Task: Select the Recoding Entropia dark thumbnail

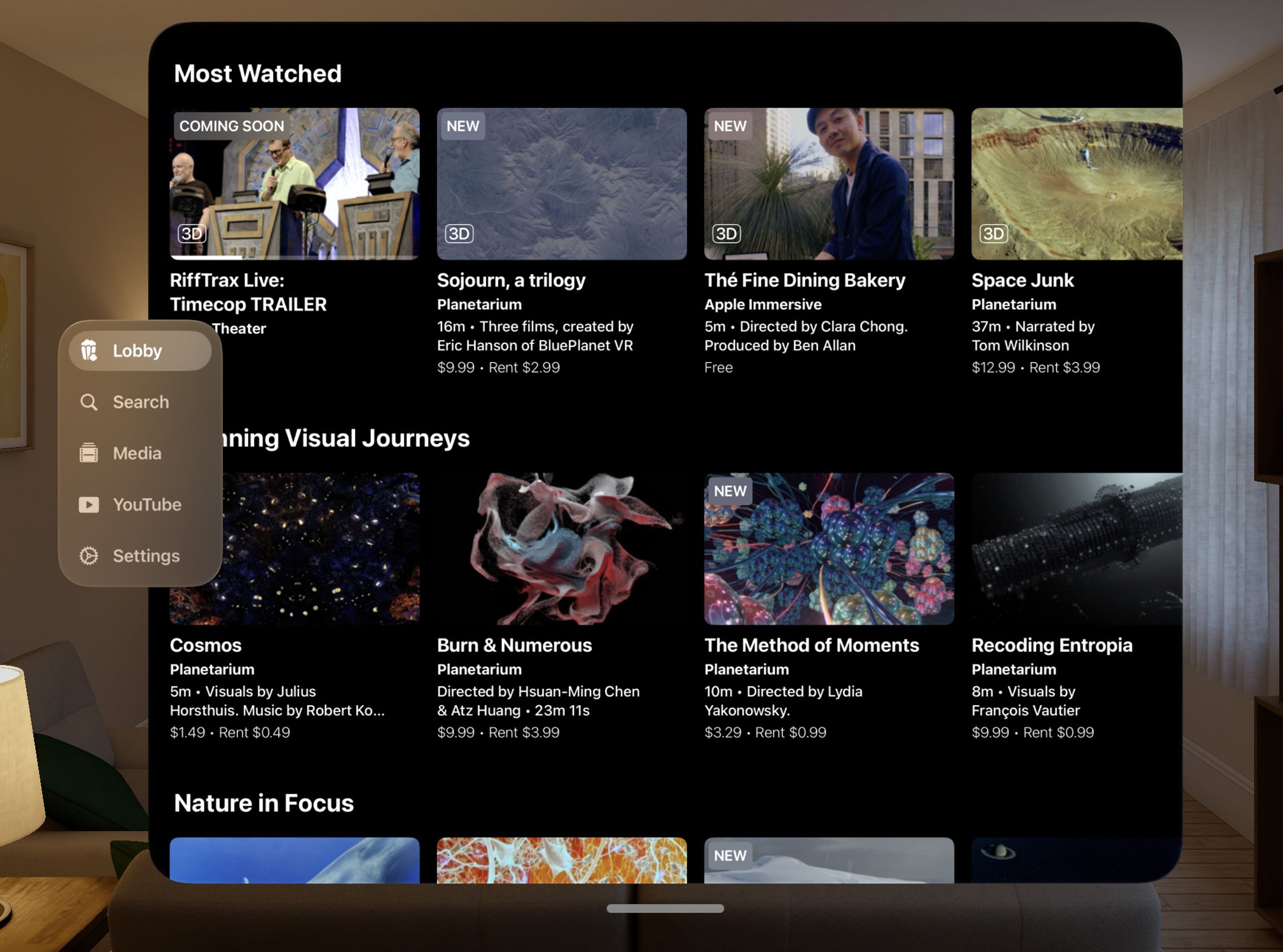Action: coord(1077,549)
